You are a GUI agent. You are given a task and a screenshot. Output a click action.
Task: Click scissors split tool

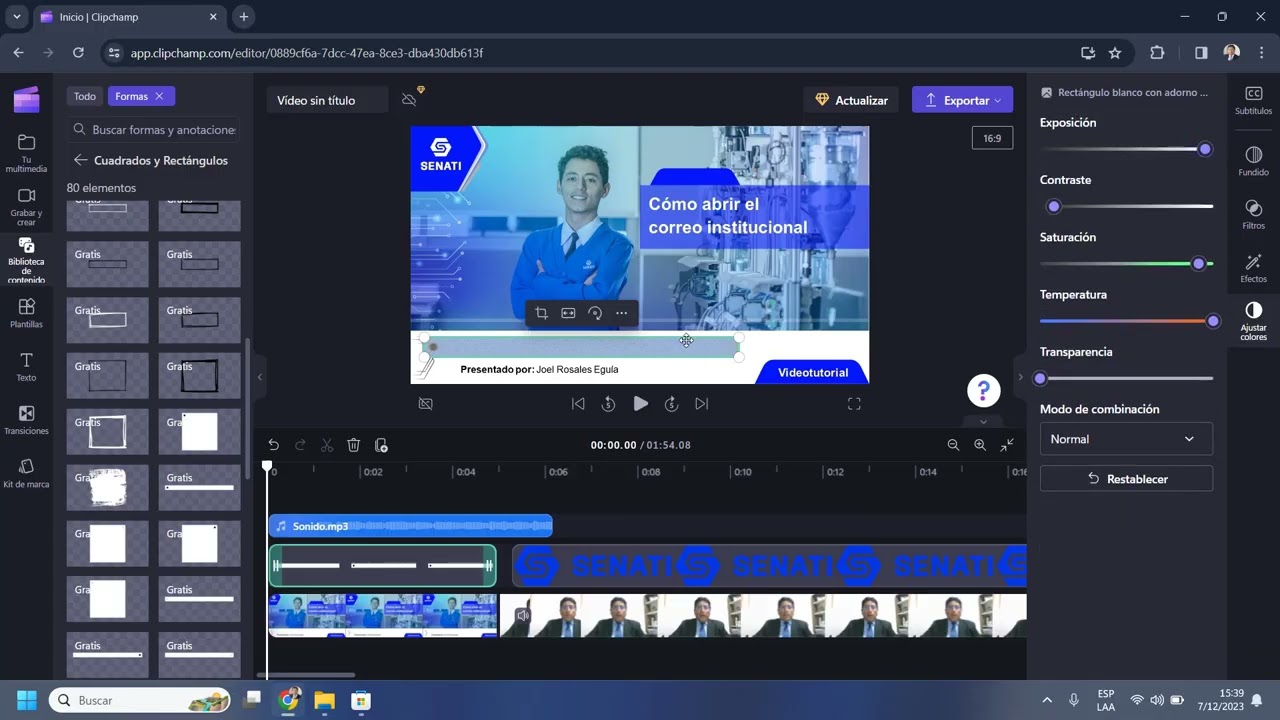point(327,445)
